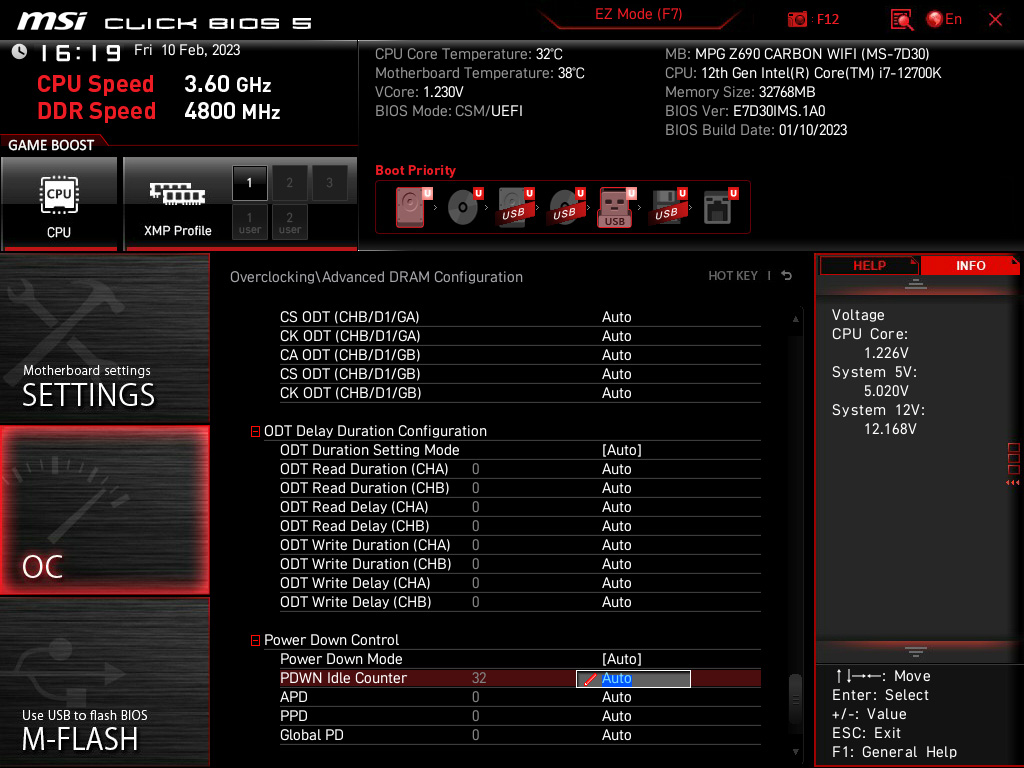The image size is (1024, 768).
Task: Select the USB key boot device icon
Action: pyautogui.click(x=616, y=207)
